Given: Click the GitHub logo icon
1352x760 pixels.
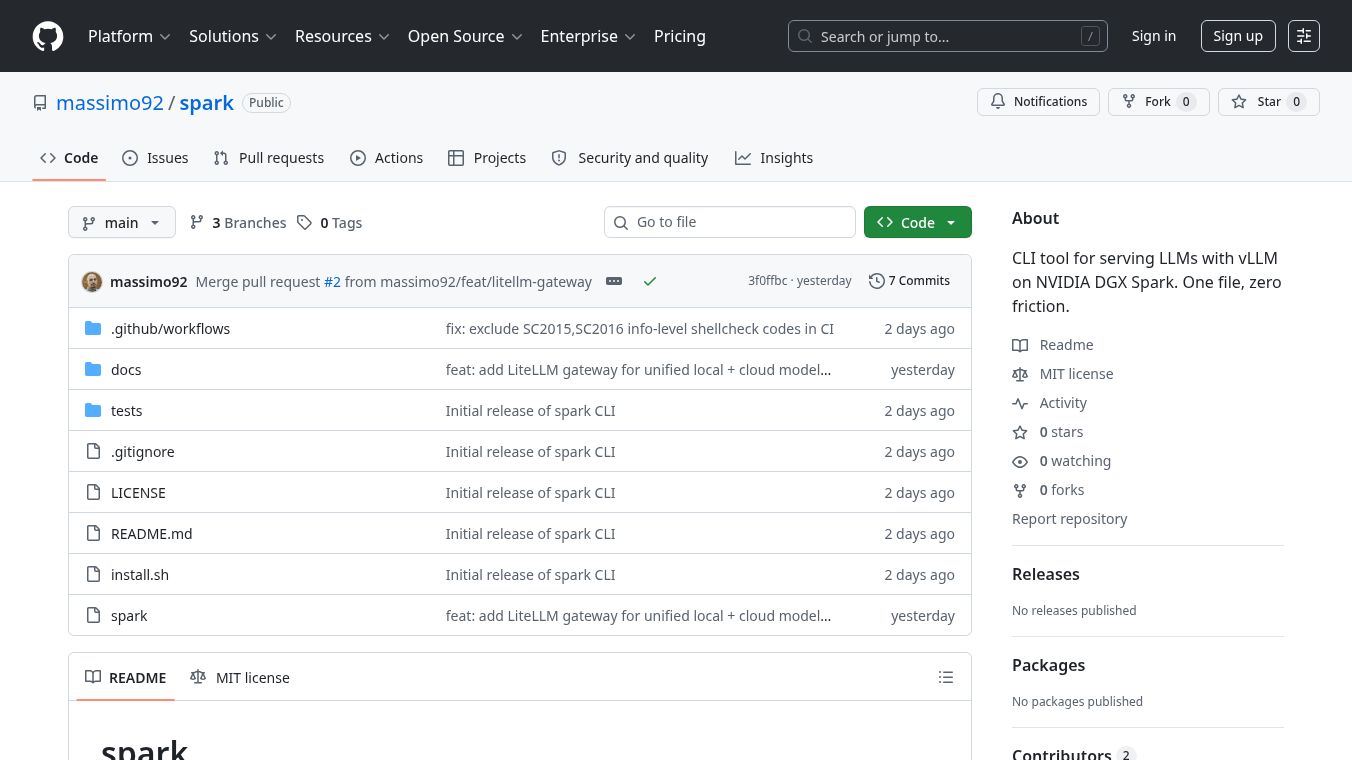Looking at the screenshot, I should point(48,36).
